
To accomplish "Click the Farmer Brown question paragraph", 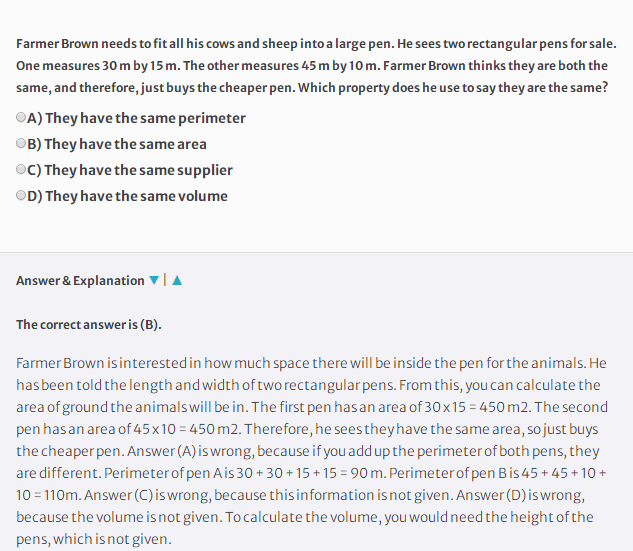I will pos(316,65).
